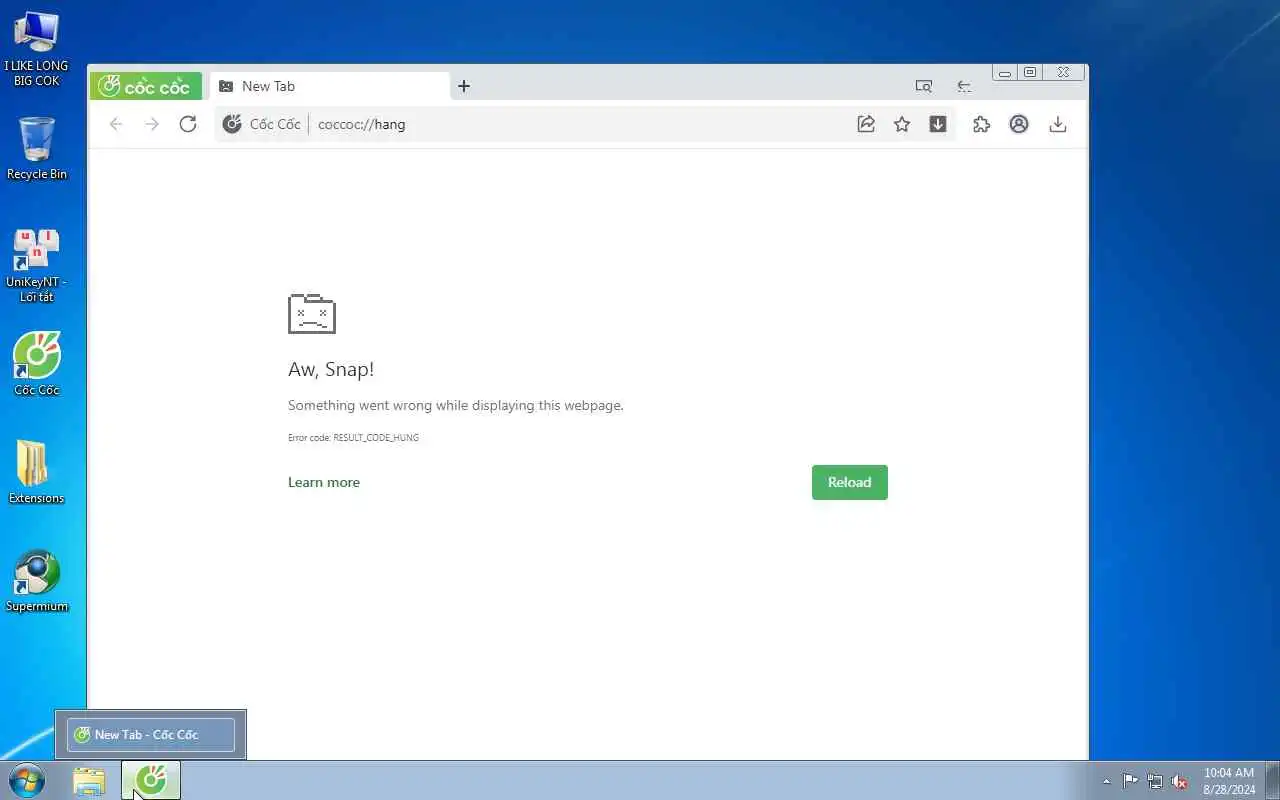The image size is (1280, 800).
Task: Click the network tray icon
Action: click(1155, 781)
